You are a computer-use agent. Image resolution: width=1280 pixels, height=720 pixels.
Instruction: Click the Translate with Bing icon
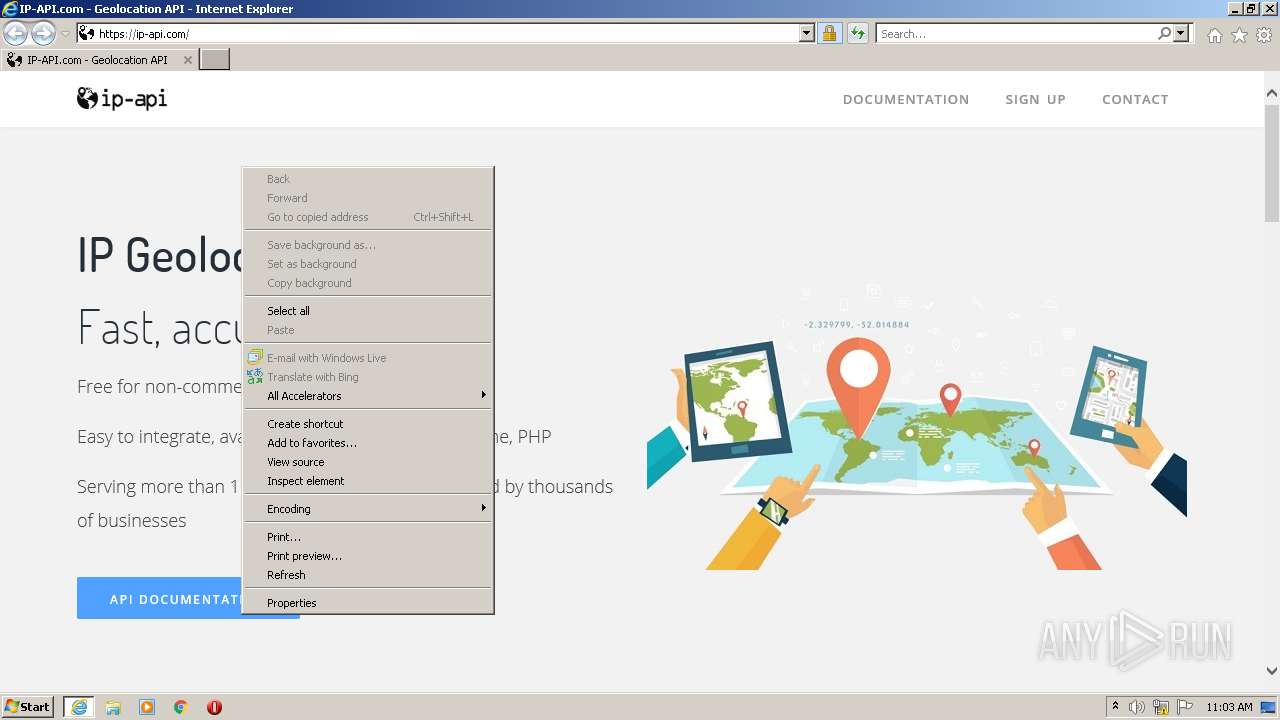(255, 376)
